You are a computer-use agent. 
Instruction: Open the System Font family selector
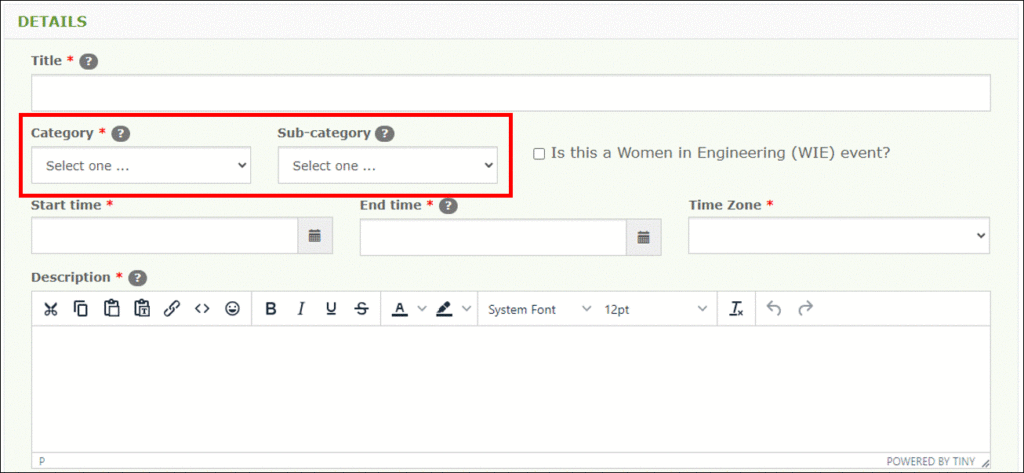(539, 309)
